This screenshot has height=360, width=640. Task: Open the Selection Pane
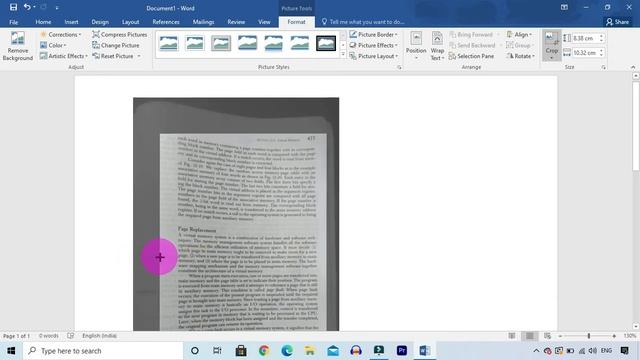pos(471,56)
